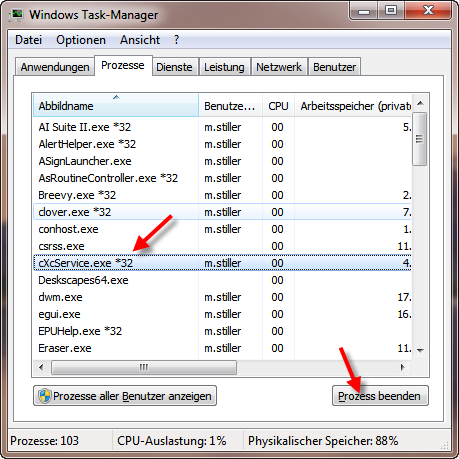
Task: Click the Prozesse: 103 status entry
Action: pos(44,441)
